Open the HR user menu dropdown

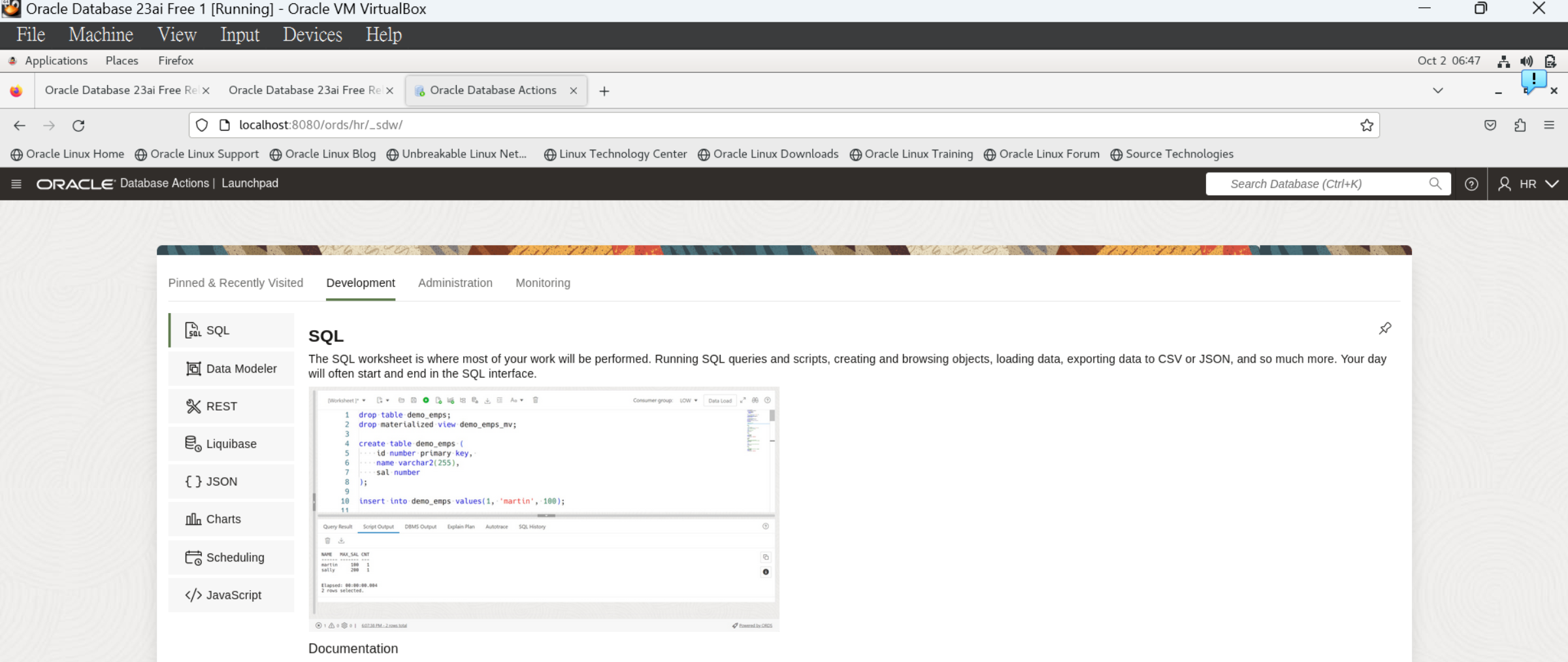(1528, 184)
